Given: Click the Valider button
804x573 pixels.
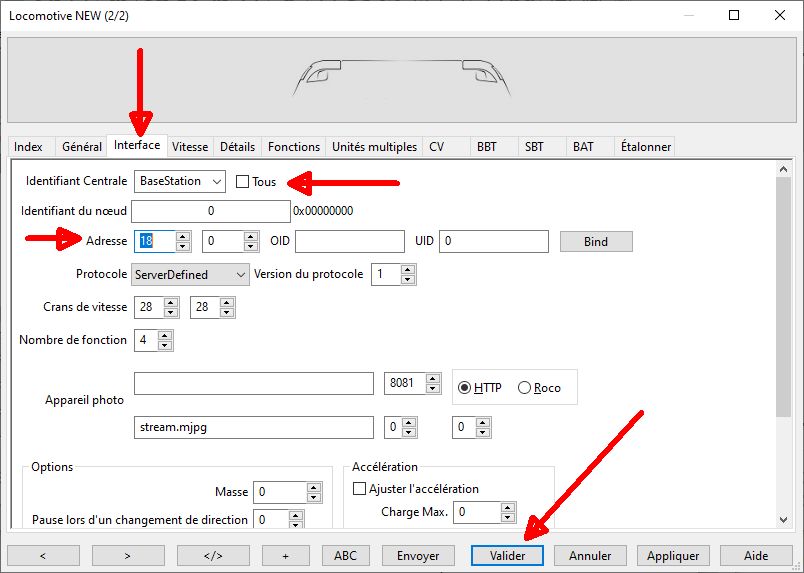Looking at the screenshot, I should 507,556.
